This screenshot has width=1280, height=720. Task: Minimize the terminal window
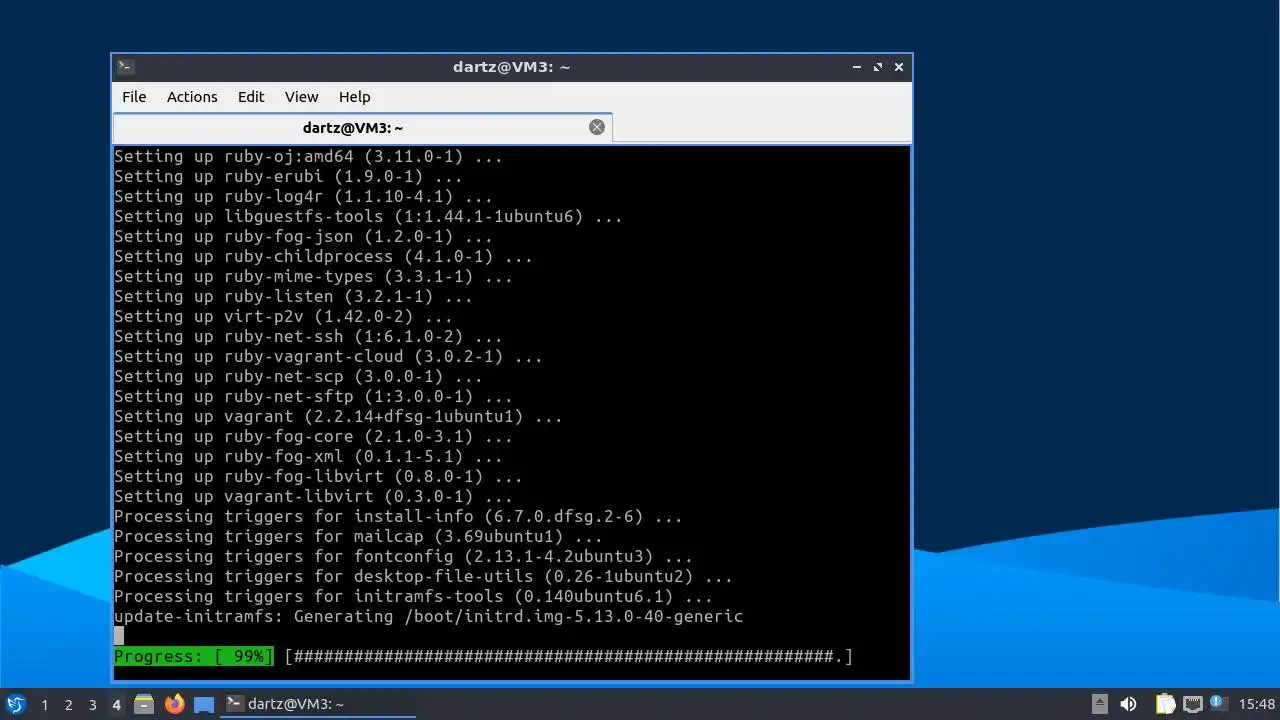point(857,67)
